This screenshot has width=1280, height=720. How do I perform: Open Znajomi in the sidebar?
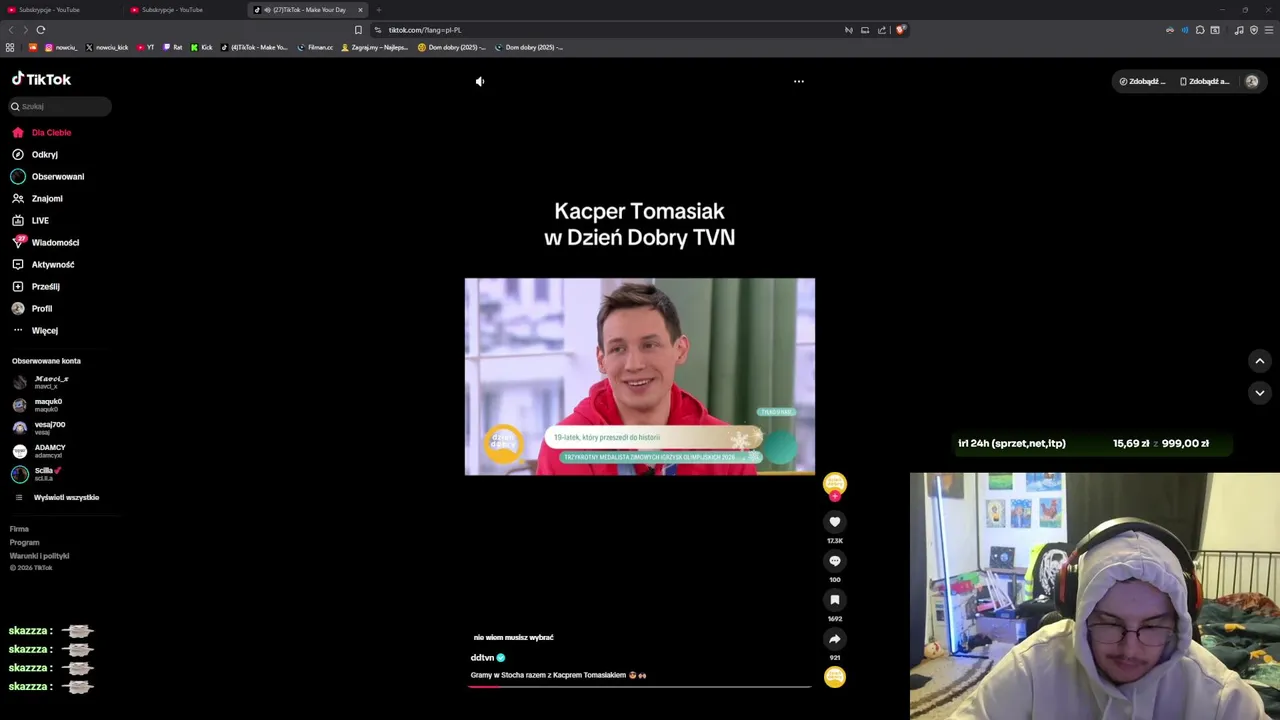[x=37, y=198]
